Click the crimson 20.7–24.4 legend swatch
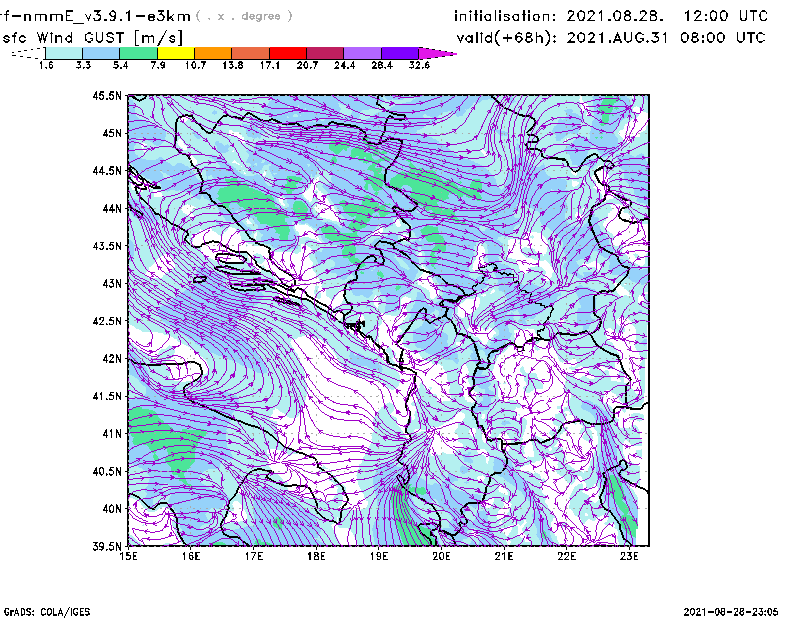Screen dimensions: 800x618 (325, 53)
